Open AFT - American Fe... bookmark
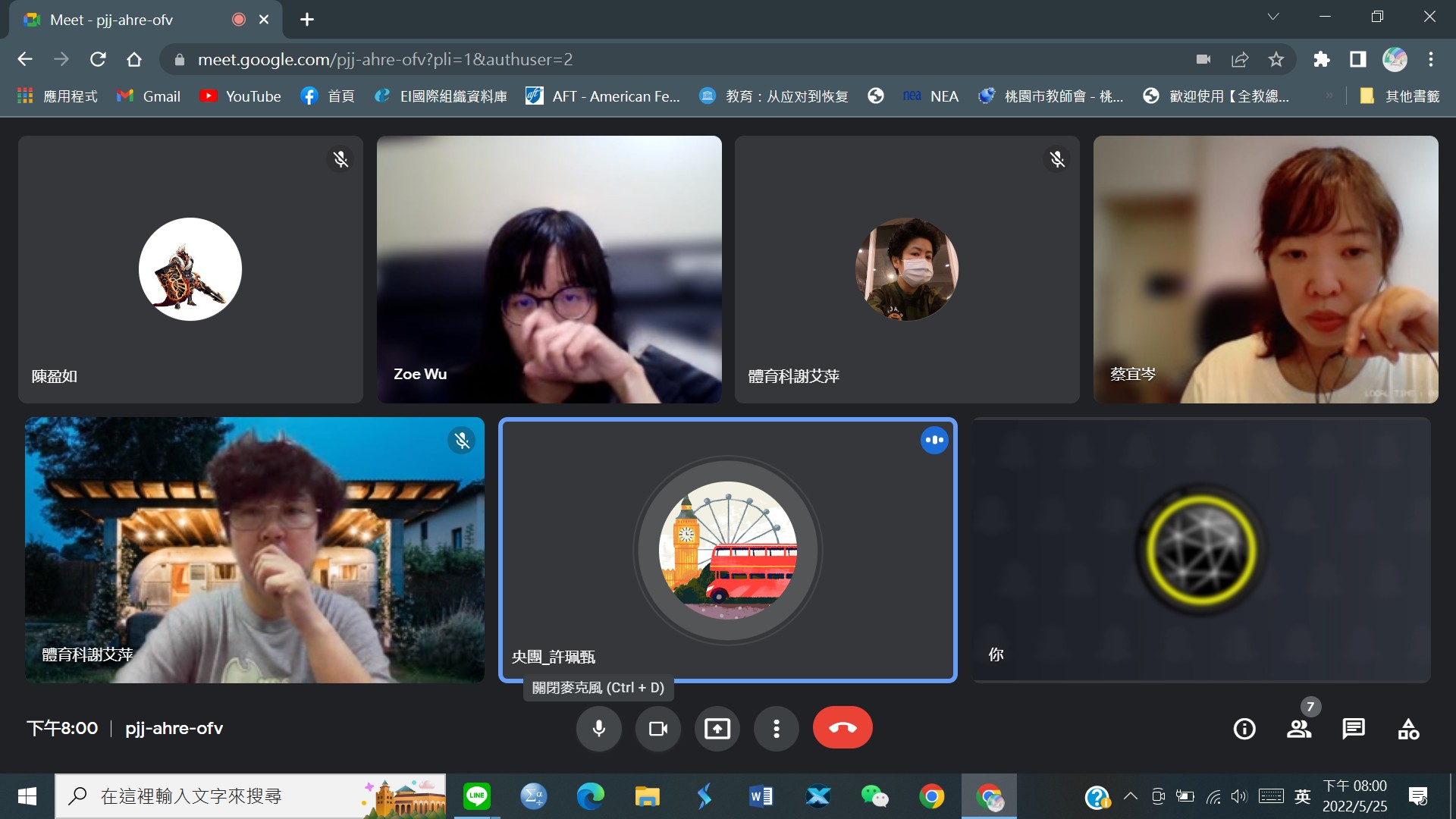This screenshot has width=1456, height=819. point(603,96)
